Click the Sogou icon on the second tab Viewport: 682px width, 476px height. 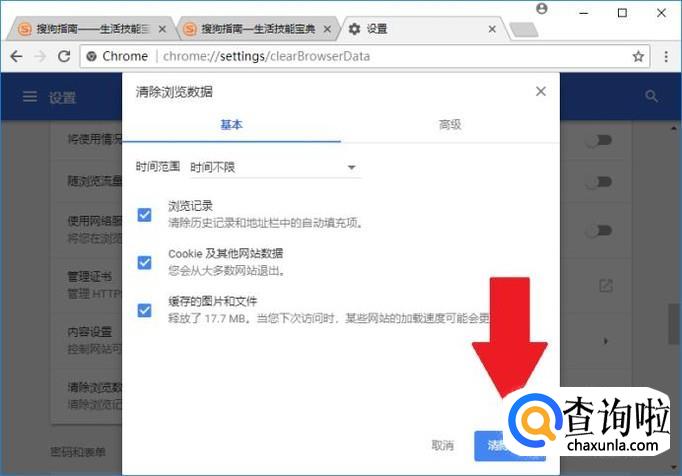click(190, 29)
